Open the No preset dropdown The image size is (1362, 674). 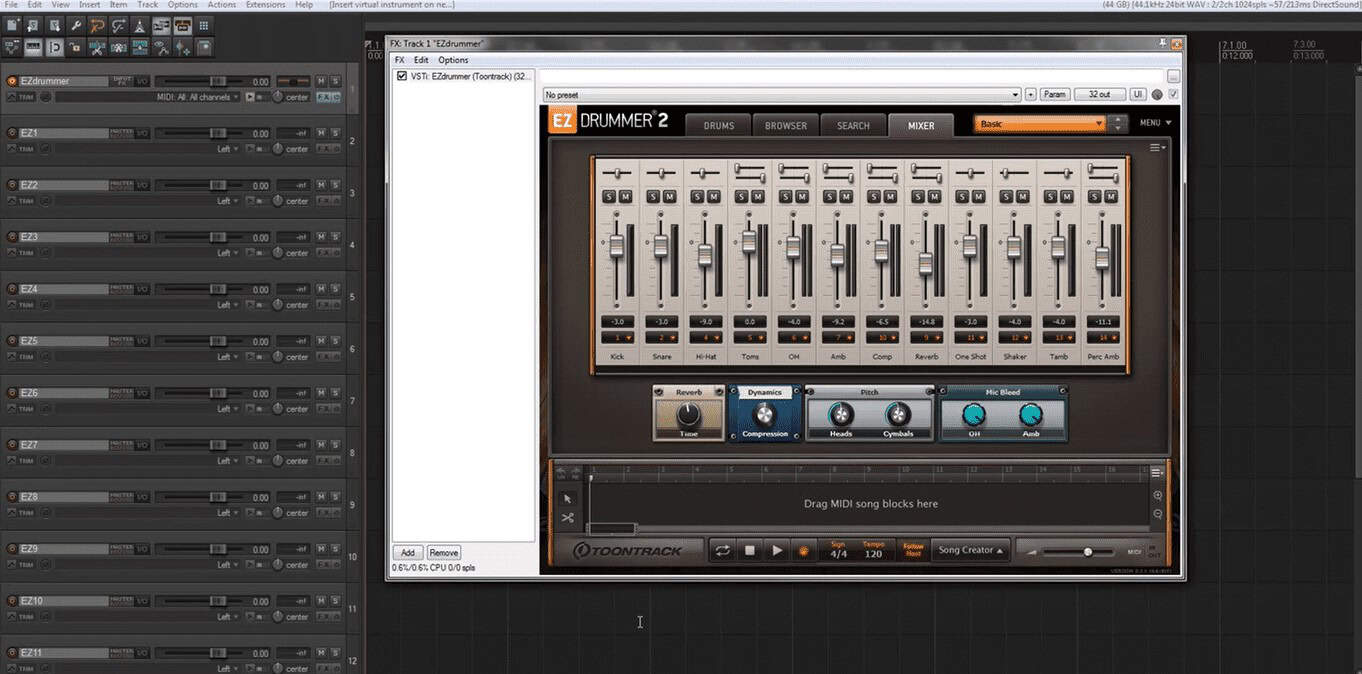(782, 94)
